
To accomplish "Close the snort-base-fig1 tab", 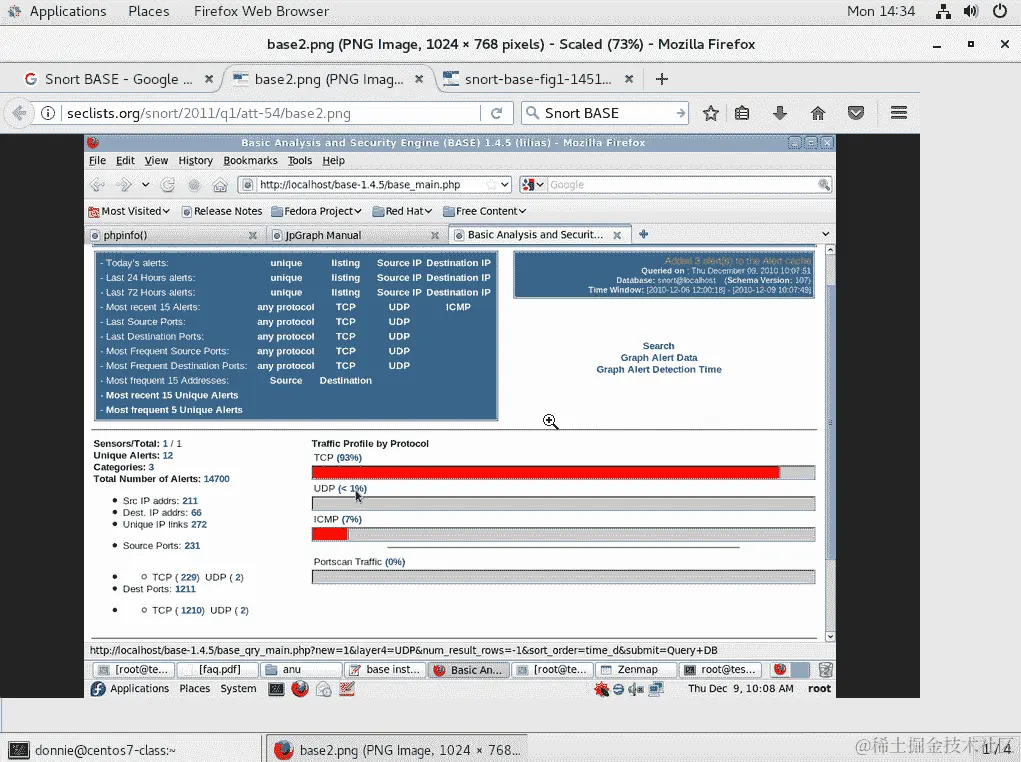I will (x=628, y=79).
